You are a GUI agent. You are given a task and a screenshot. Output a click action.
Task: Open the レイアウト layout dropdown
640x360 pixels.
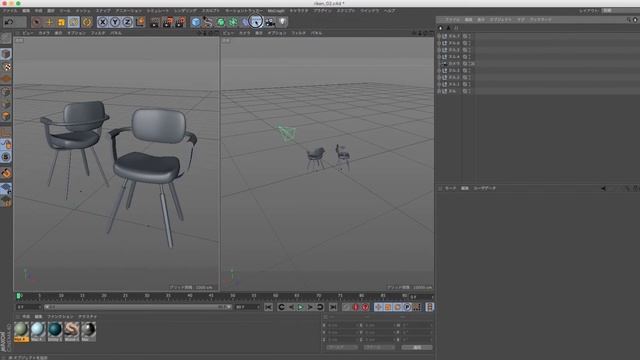pyautogui.click(x=621, y=11)
